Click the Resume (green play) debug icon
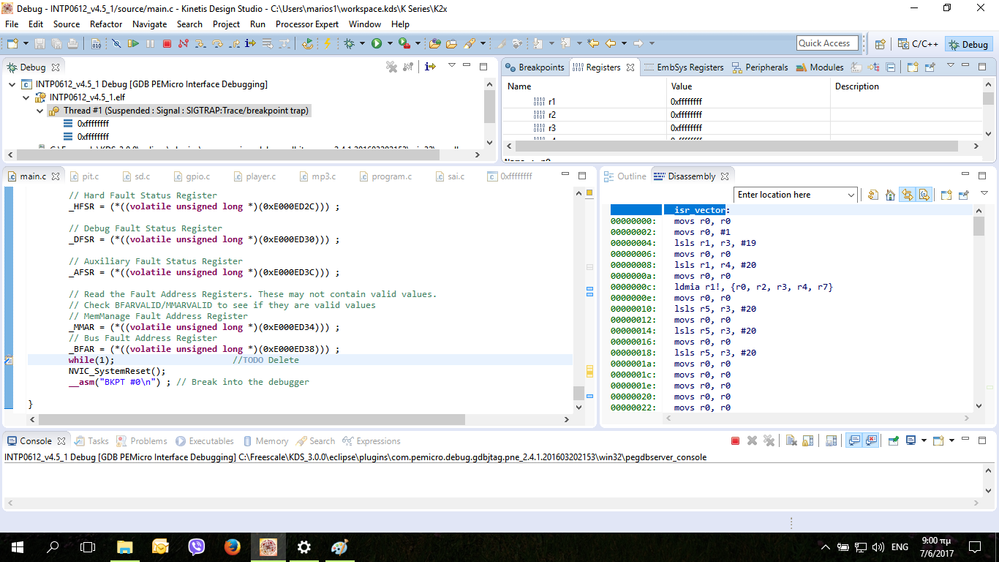999x562 pixels. click(133, 44)
